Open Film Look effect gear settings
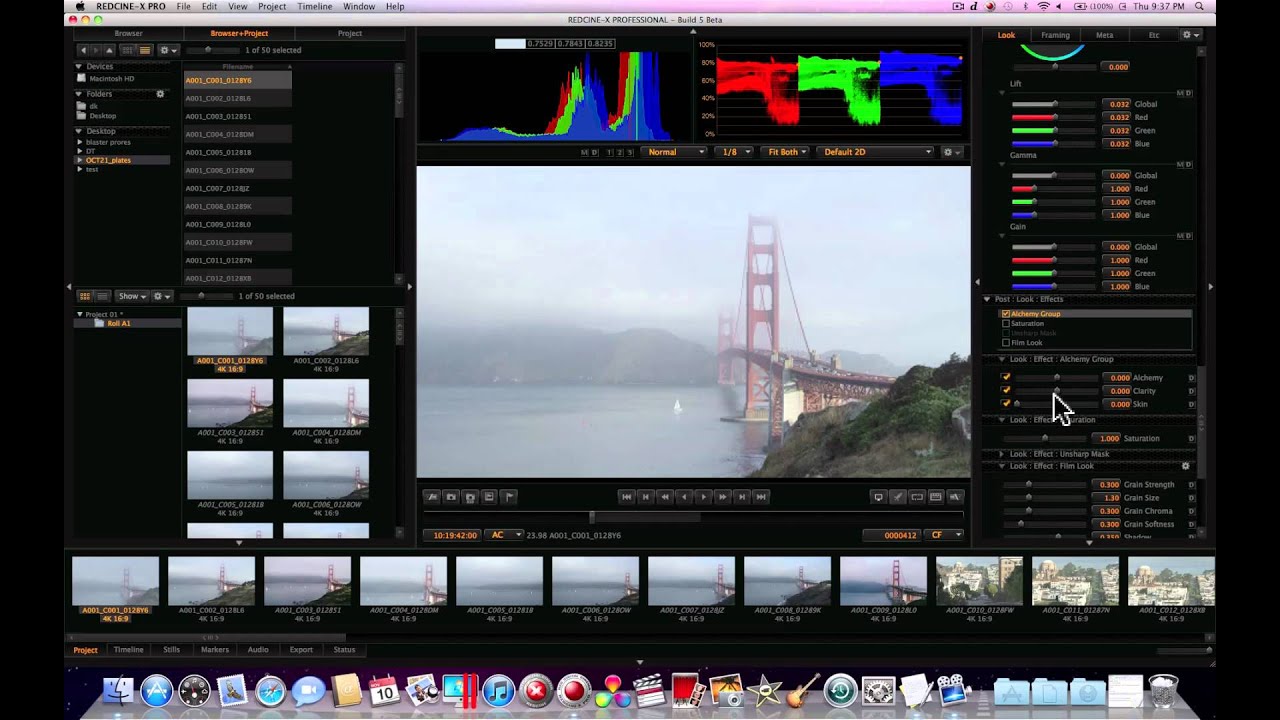Viewport: 1280px width, 720px height. (x=1186, y=466)
